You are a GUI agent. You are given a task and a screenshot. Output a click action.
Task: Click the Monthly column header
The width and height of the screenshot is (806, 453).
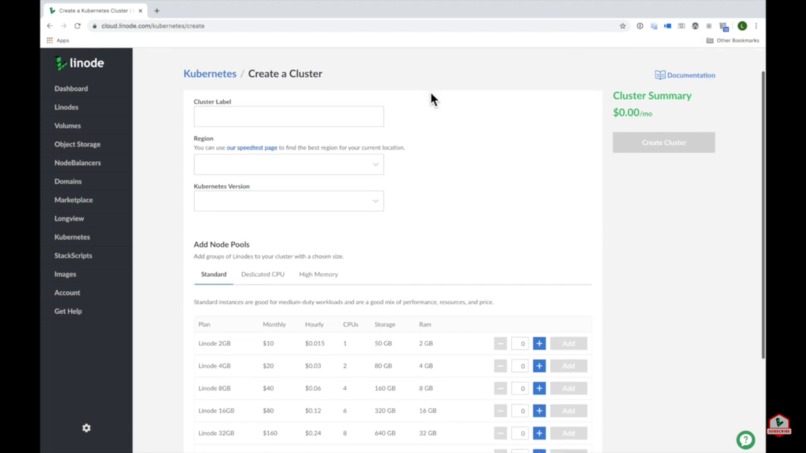[x=274, y=324]
